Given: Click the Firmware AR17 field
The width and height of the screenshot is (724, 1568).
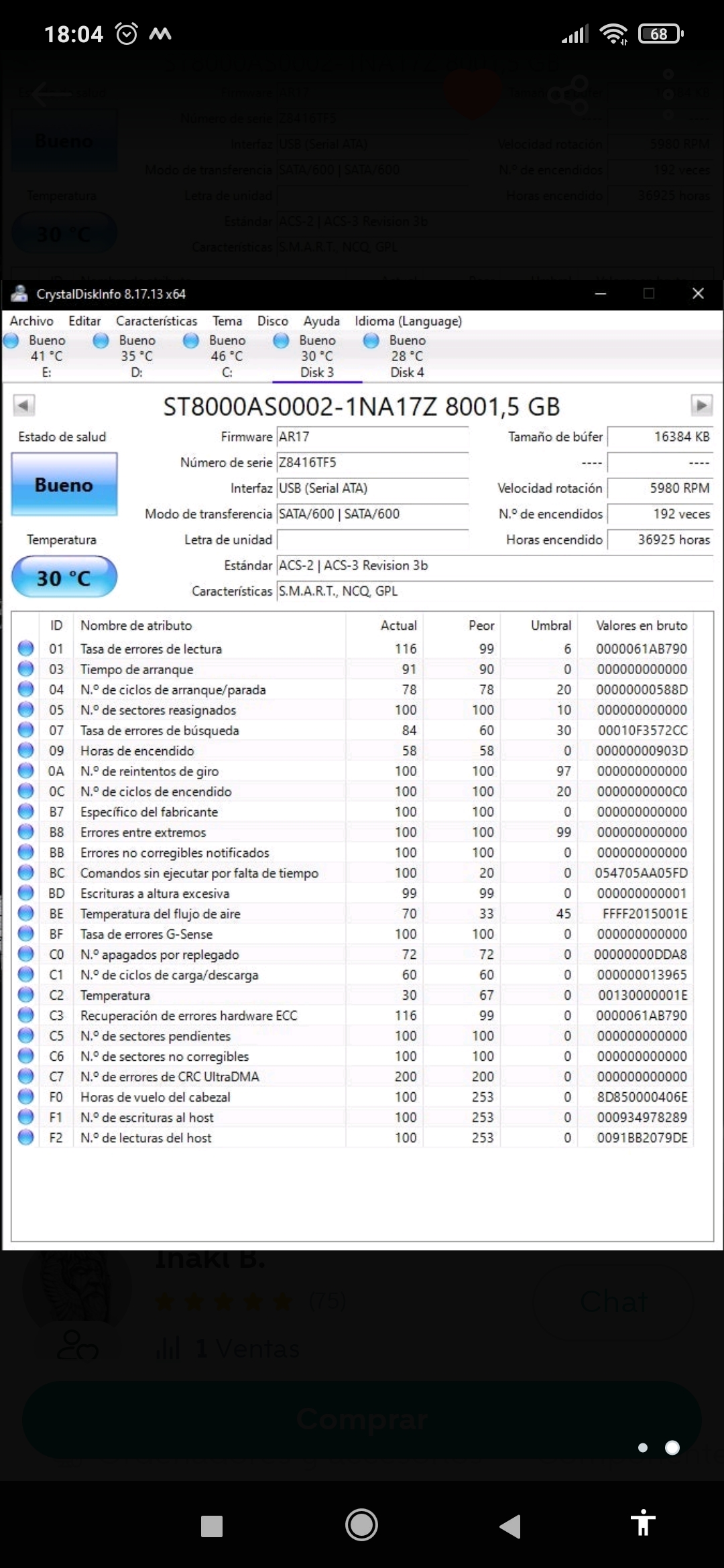Looking at the screenshot, I should click(372, 437).
